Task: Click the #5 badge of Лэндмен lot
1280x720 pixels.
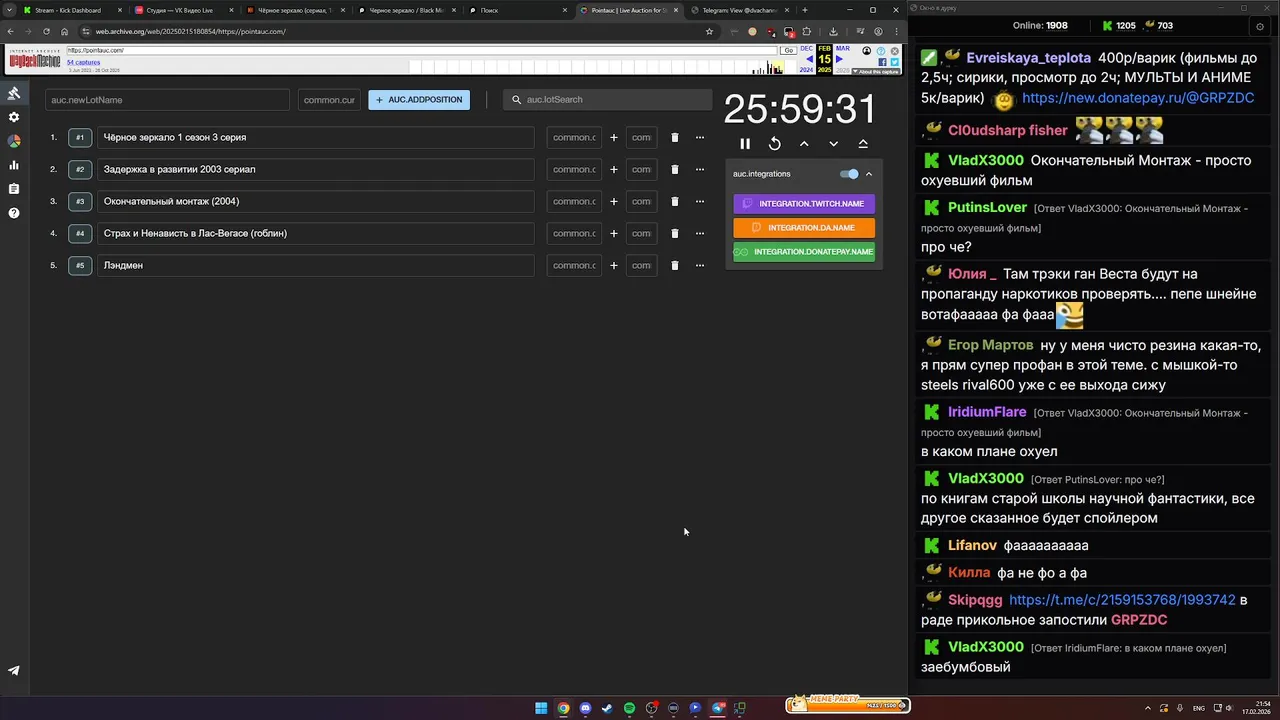Action: click(80, 265)
